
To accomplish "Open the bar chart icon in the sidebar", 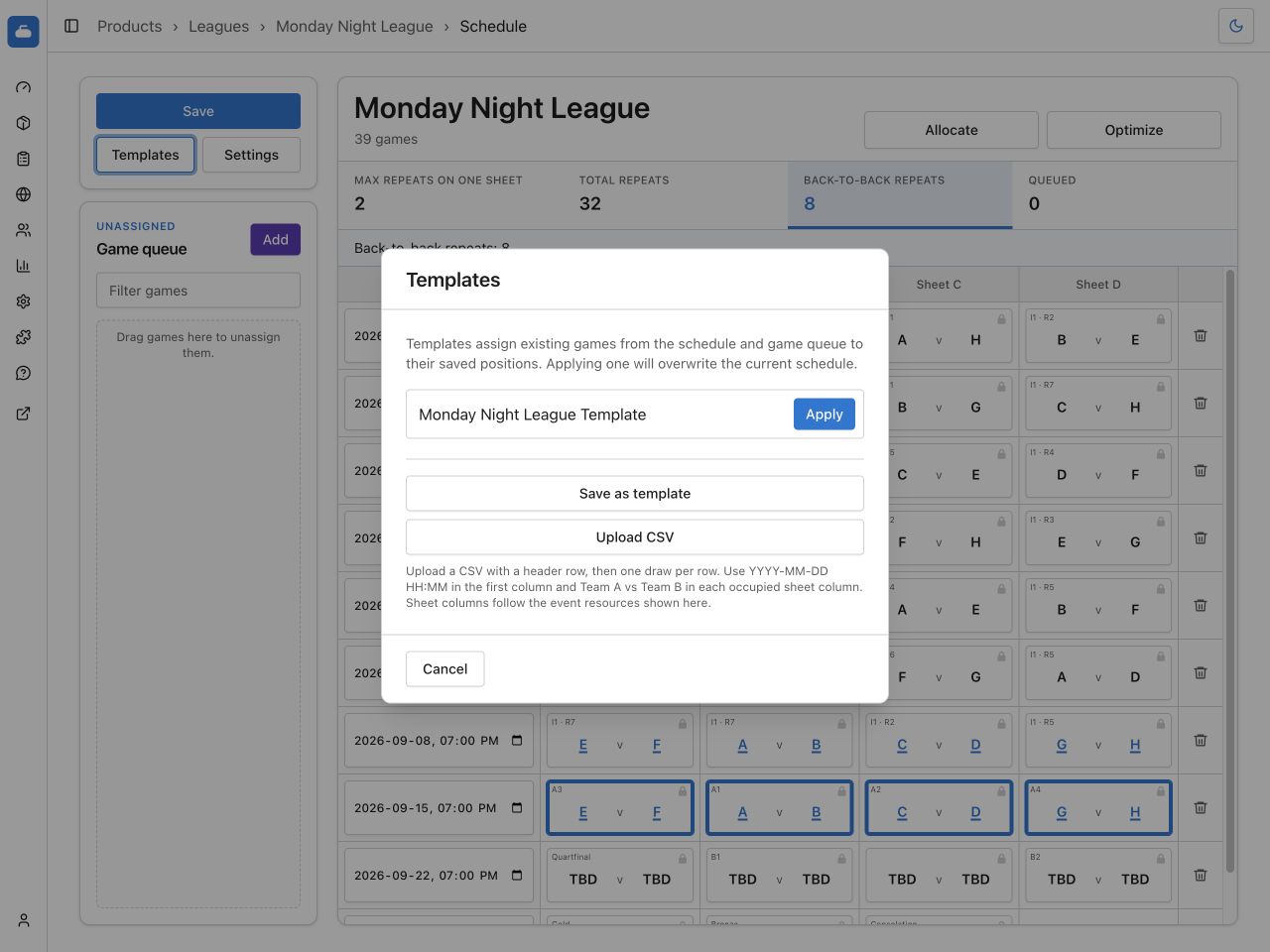I will pos(24,266).
